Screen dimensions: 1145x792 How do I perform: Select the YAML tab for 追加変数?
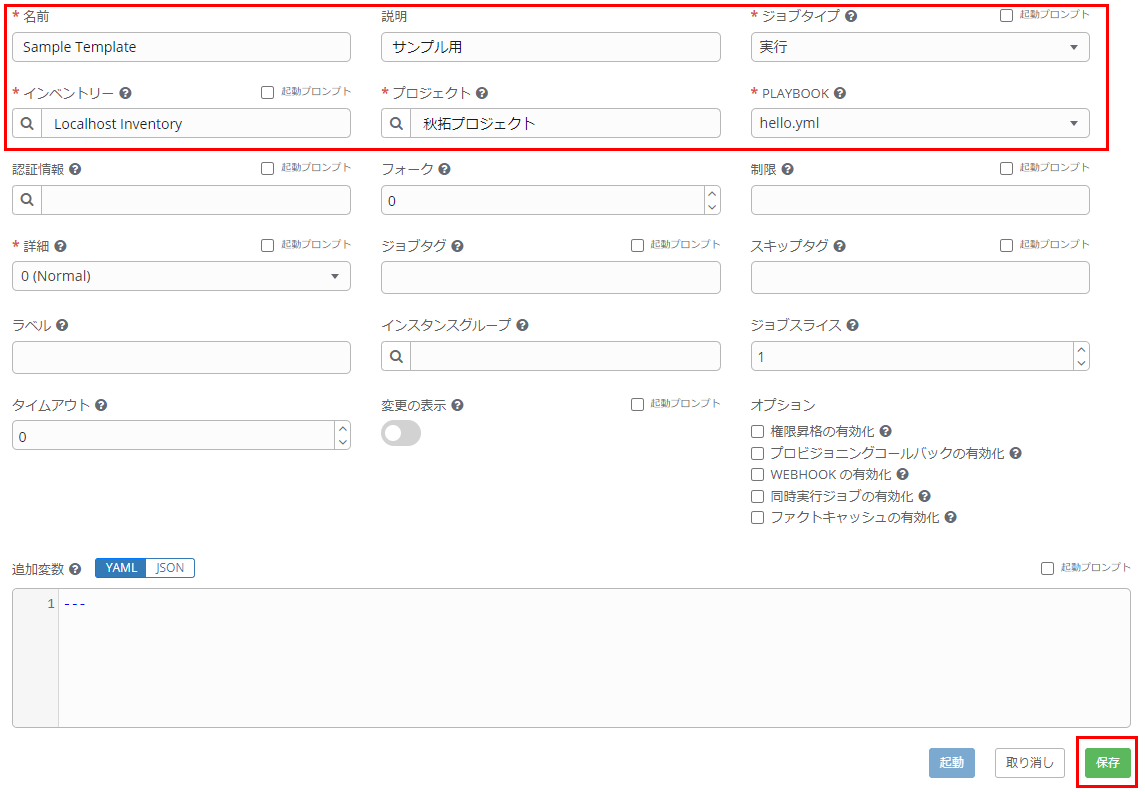120,567
